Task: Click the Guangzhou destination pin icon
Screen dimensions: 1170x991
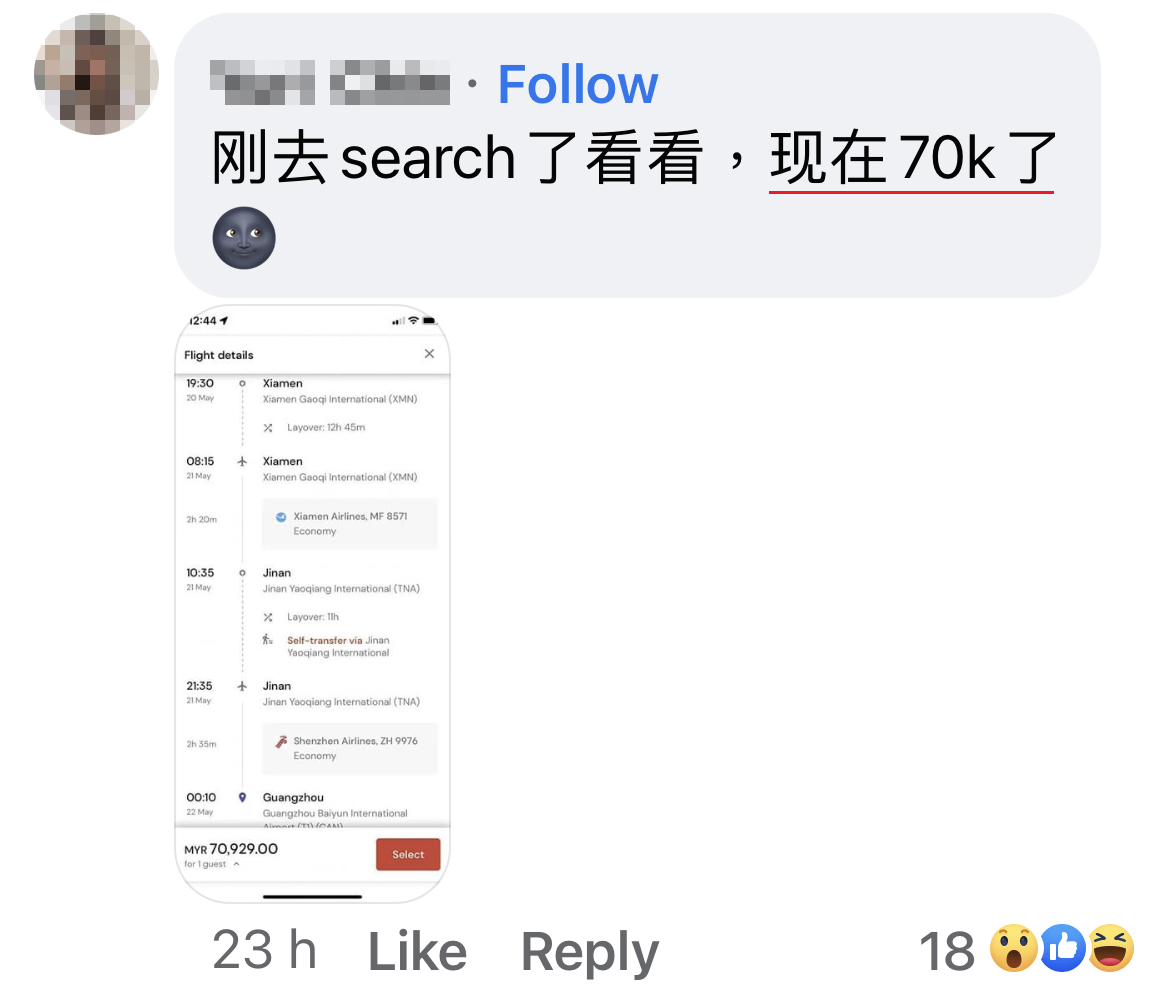Action: 242,798
